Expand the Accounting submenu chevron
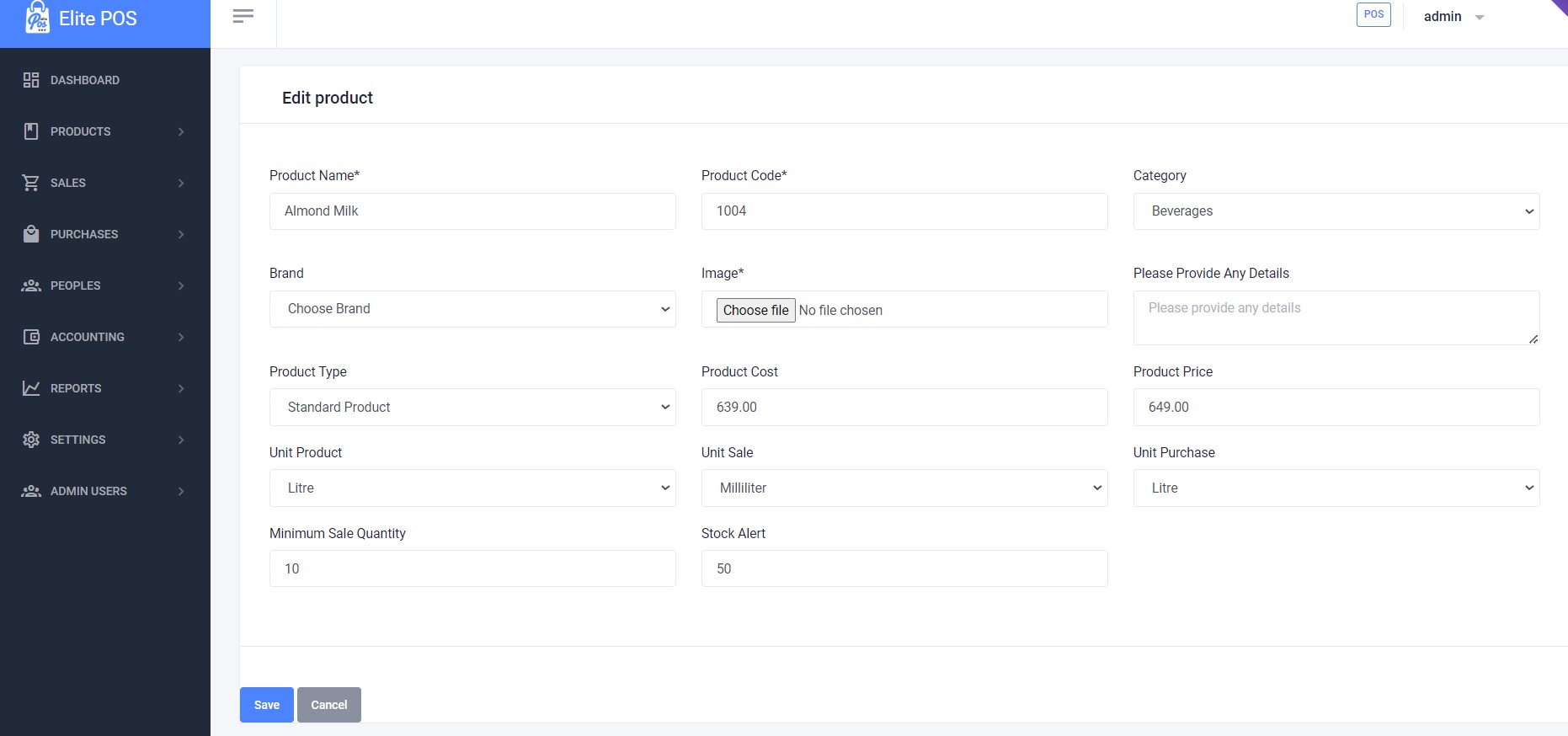 (x=181, y=337)
